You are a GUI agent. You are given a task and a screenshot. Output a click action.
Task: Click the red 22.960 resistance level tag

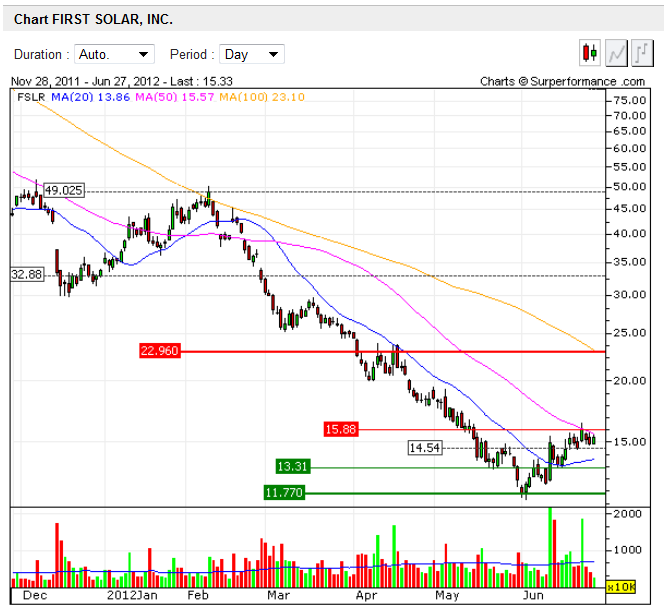point(159,351)
